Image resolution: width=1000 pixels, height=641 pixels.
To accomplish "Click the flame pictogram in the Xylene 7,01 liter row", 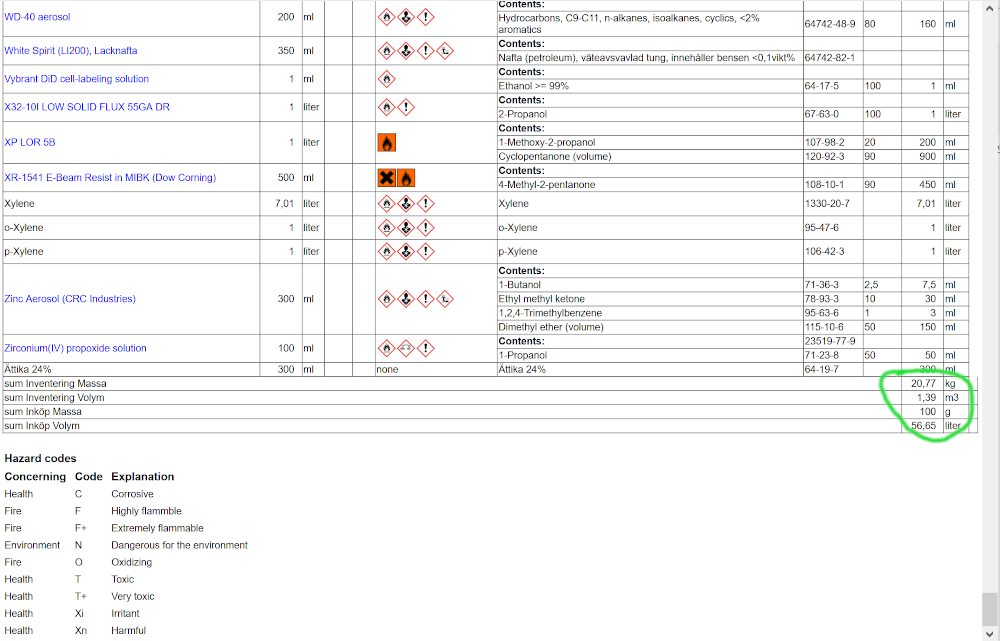I will (x=386, y=204).
